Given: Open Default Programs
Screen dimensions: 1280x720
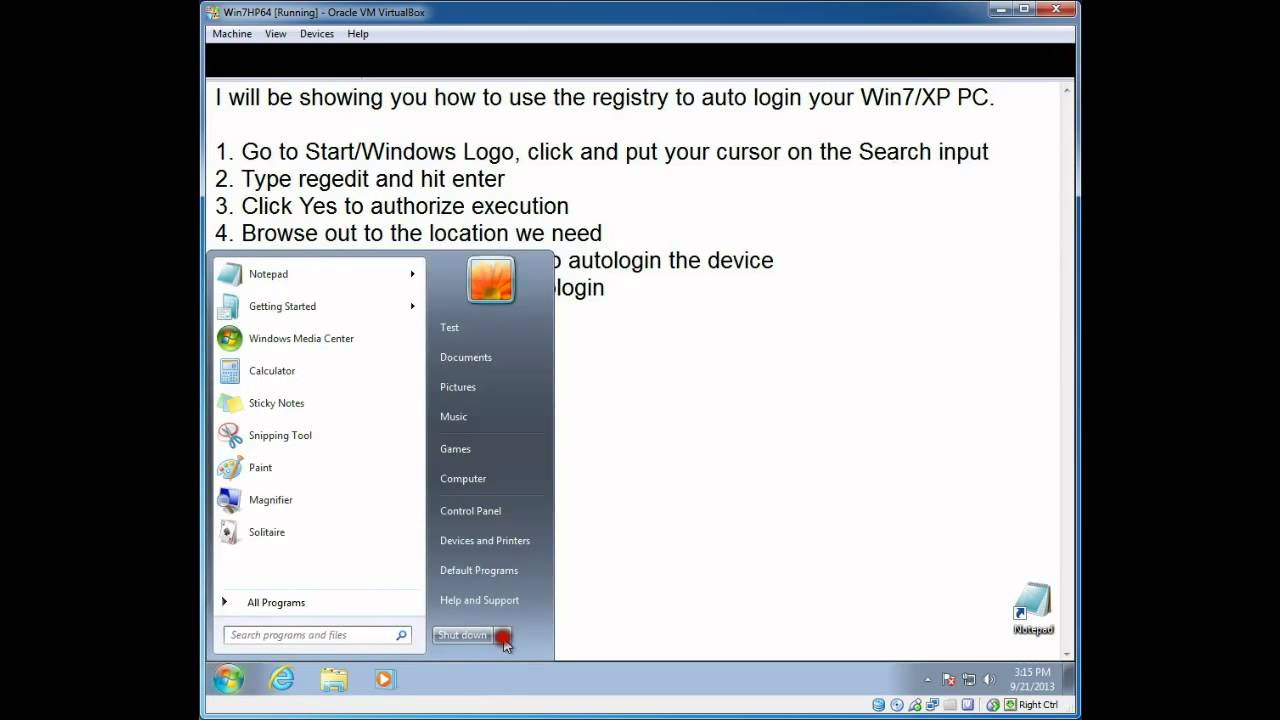Looking at the screenshot, I should [479, 571].
